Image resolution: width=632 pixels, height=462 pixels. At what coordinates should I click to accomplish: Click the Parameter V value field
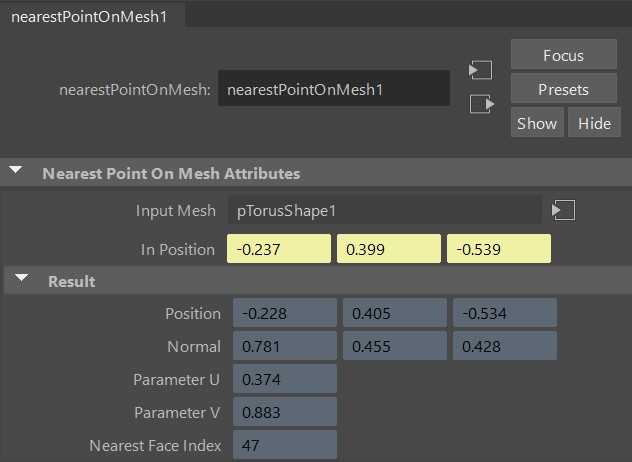pyautogui.click(x=285, y=412)
